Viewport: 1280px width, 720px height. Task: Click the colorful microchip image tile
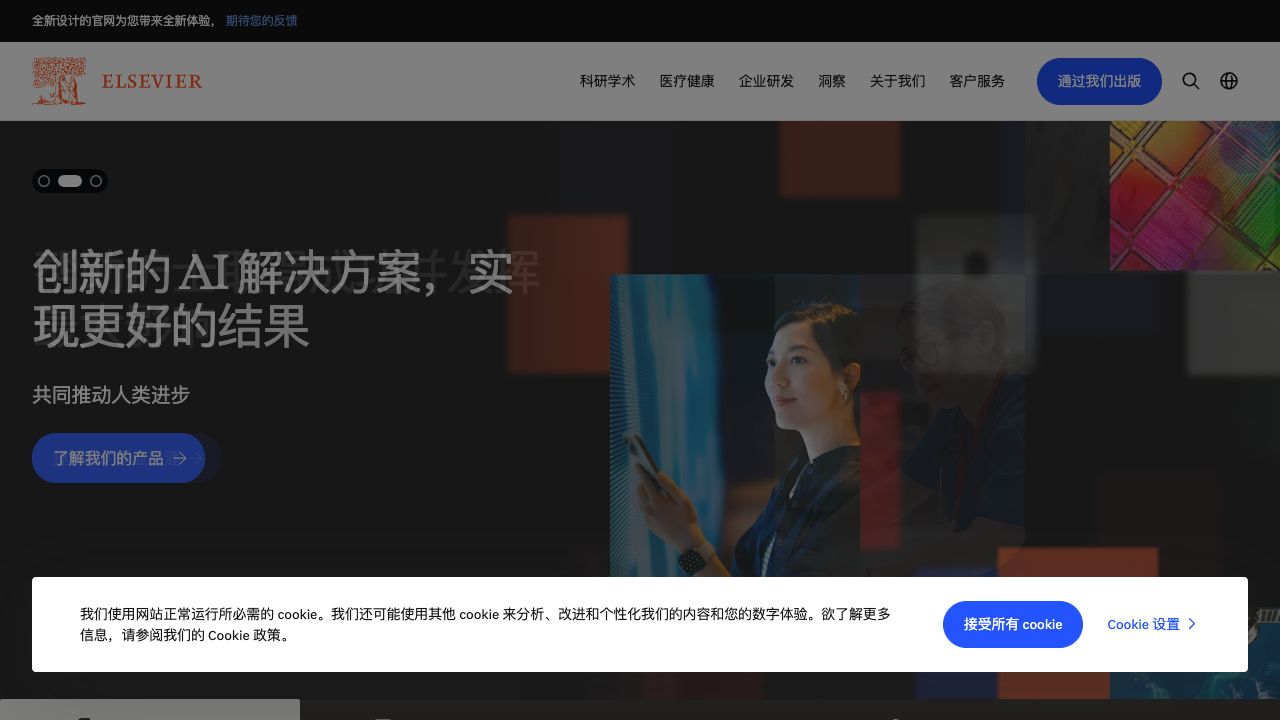pos(1194,195)
